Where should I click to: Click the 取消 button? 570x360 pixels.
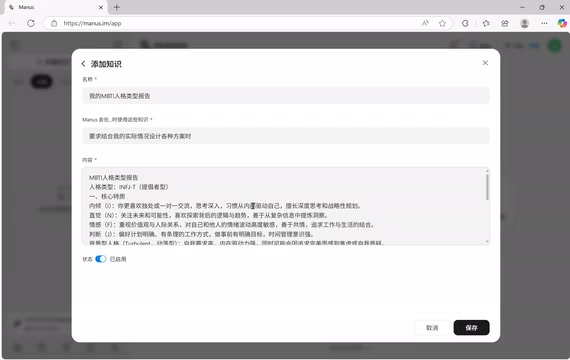pyautogui.click(x=432, y=328)
